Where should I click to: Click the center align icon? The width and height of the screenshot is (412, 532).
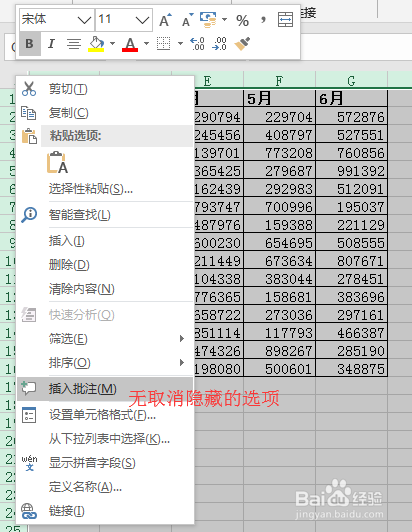click(74, 44)
